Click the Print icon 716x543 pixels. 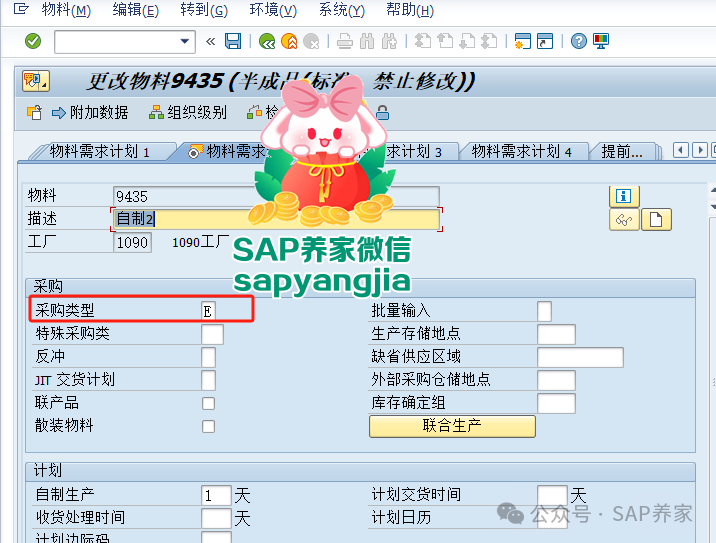coord(345,42)
